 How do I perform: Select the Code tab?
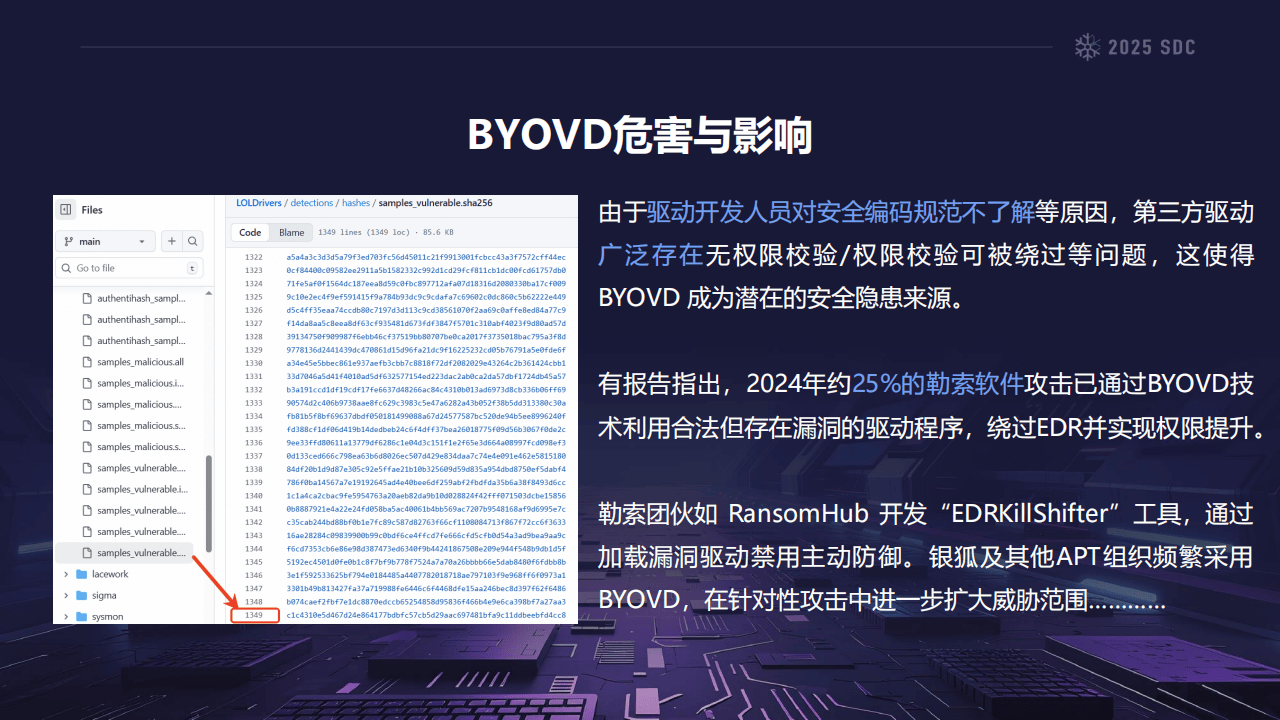point(250,232)
